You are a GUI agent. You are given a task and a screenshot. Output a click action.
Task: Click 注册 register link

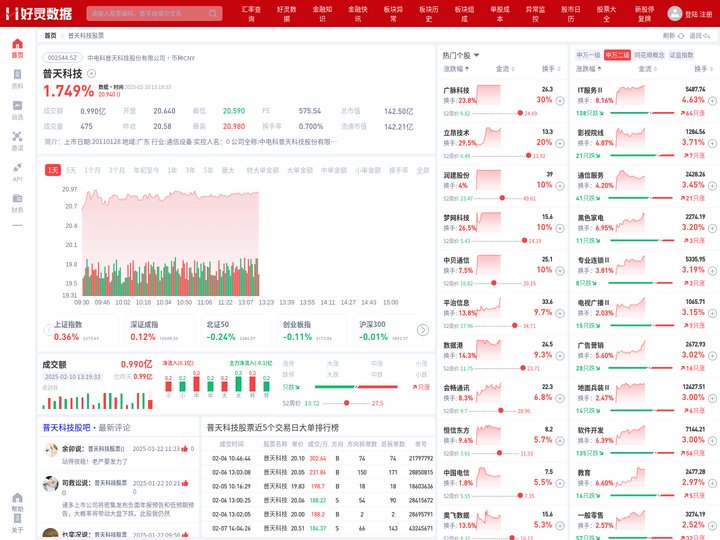[x=706, y=14]
